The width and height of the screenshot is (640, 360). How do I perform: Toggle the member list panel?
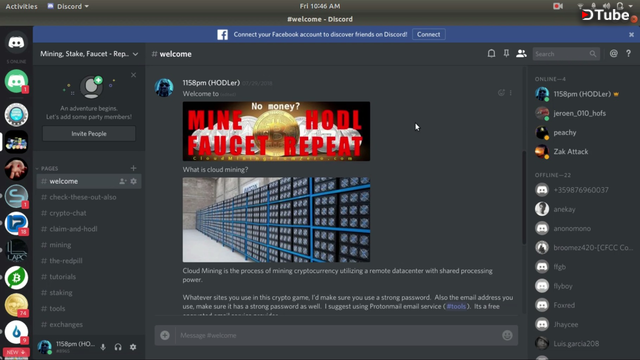coord(521,53)
